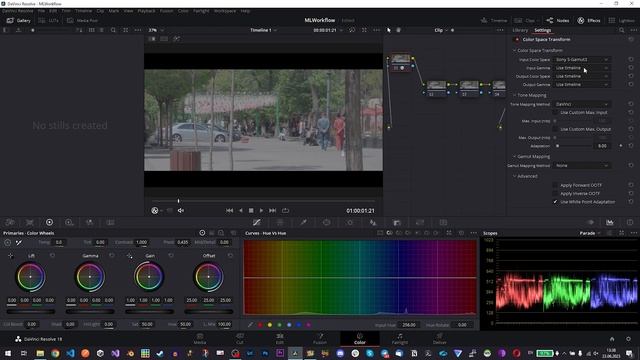Reset the Lift wheel
Viewport: 640px width, 360px height.
(x=52, y=256)
